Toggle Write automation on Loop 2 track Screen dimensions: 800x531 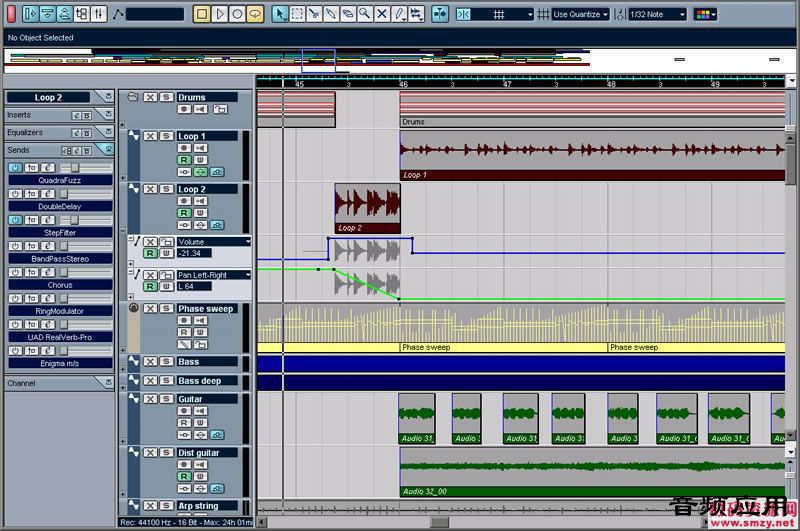point(201,213)
